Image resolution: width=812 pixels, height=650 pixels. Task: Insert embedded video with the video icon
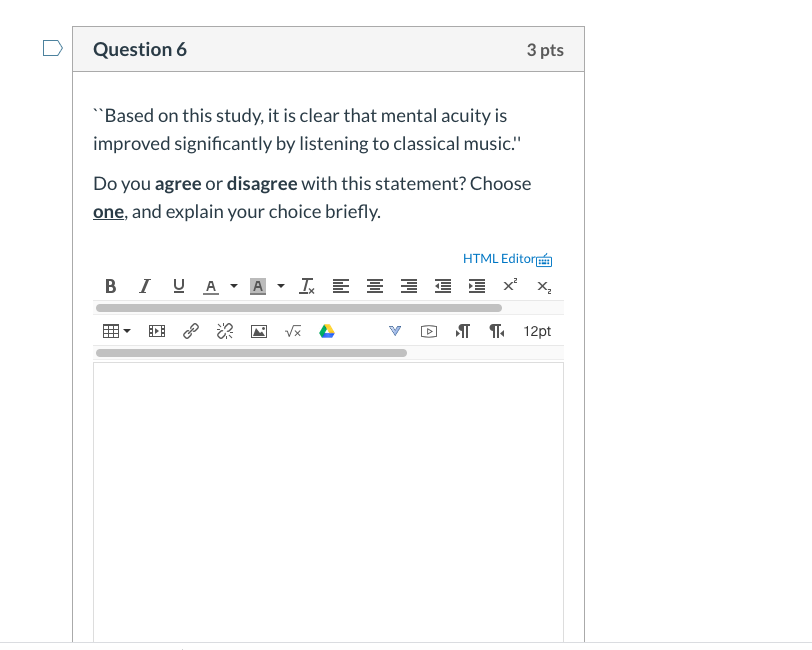point(428,331)
